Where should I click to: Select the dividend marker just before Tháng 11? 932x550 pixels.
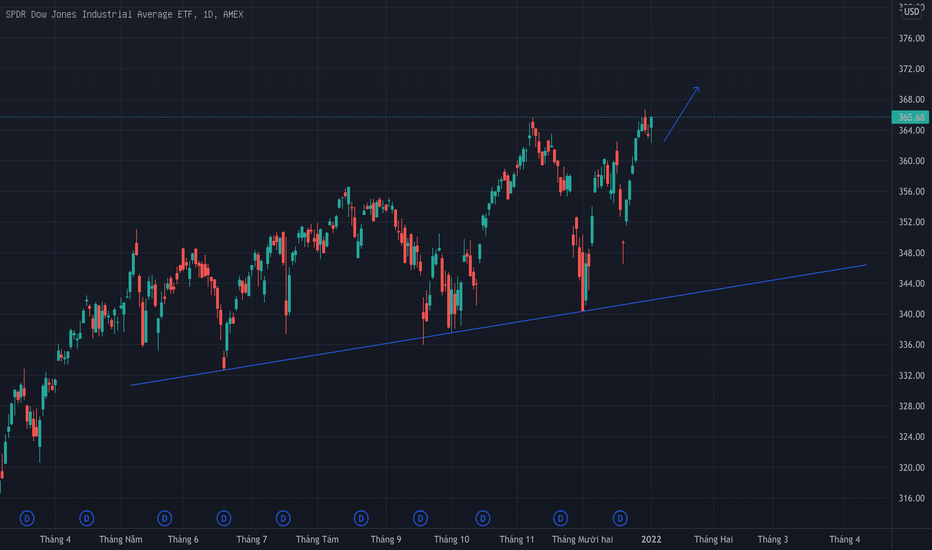point(484,517)
